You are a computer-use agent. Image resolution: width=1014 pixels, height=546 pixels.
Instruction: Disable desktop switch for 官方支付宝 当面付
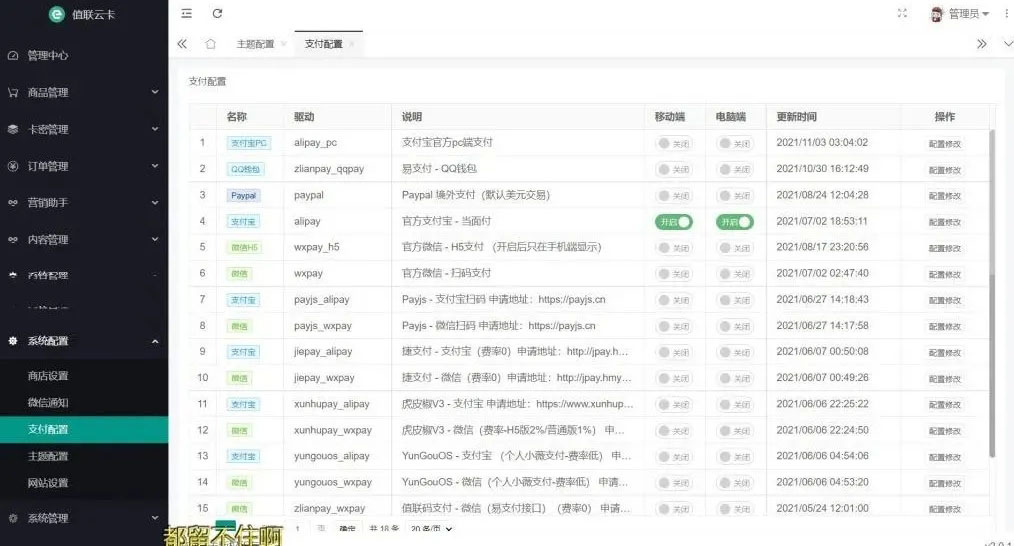pyautogui.click(x=735, y=222)
